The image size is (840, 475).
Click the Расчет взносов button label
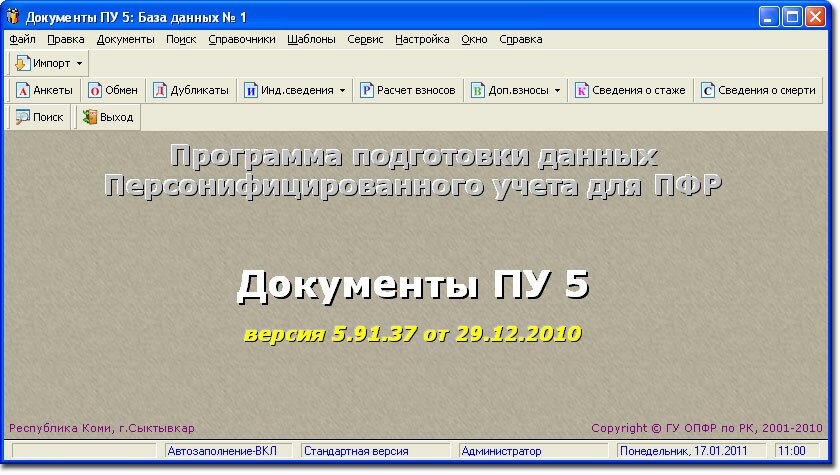pyautogui.click(x=416, y=90)
